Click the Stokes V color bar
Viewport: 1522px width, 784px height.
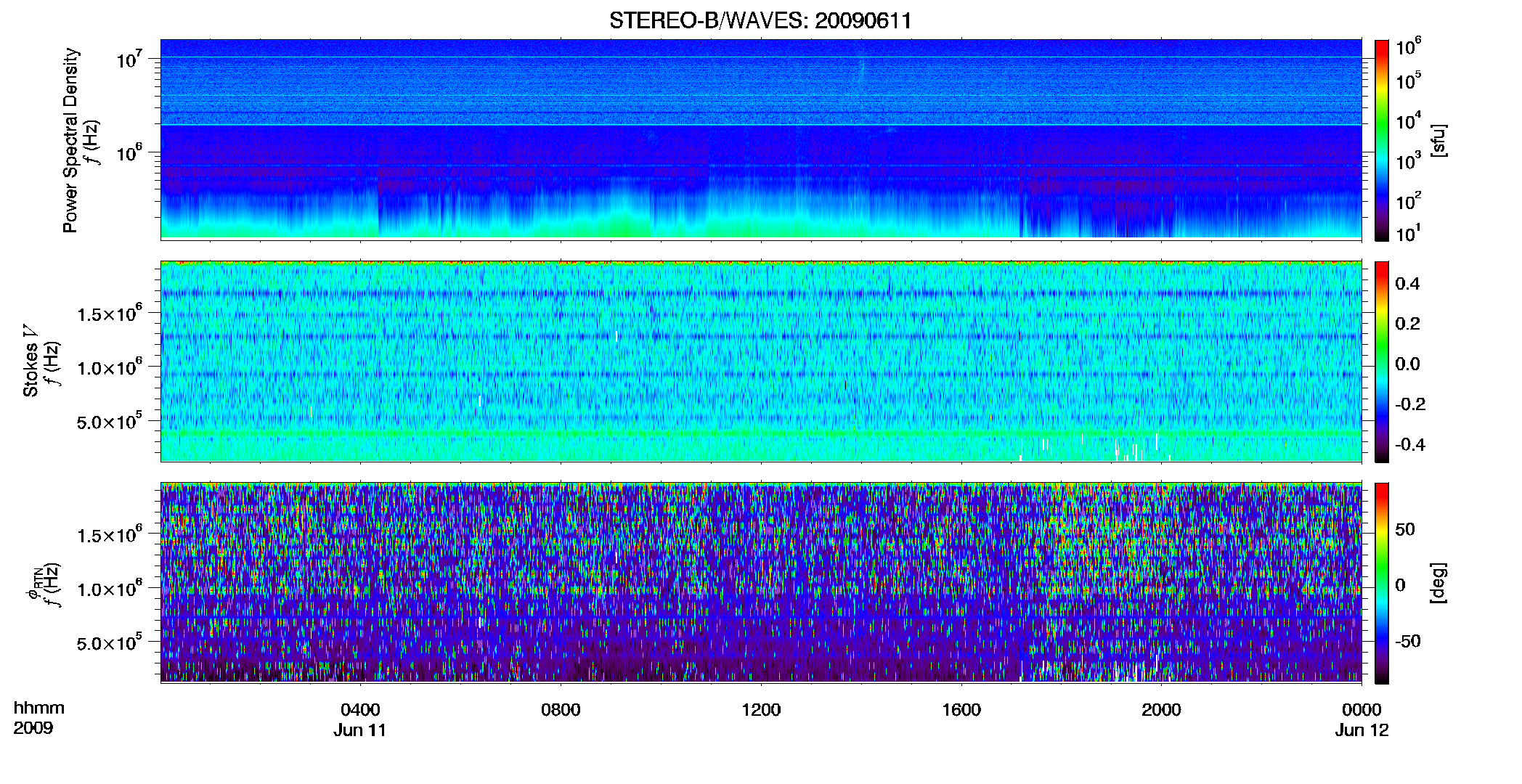coord(1382,362)
